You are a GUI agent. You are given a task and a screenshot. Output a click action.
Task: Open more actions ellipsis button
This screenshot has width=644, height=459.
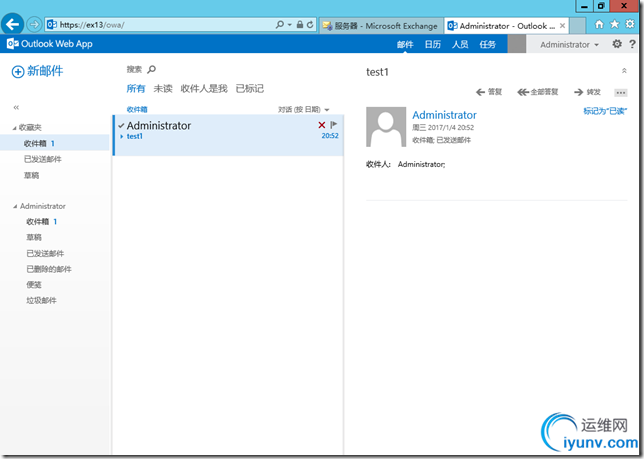click(x=621, y=92)
